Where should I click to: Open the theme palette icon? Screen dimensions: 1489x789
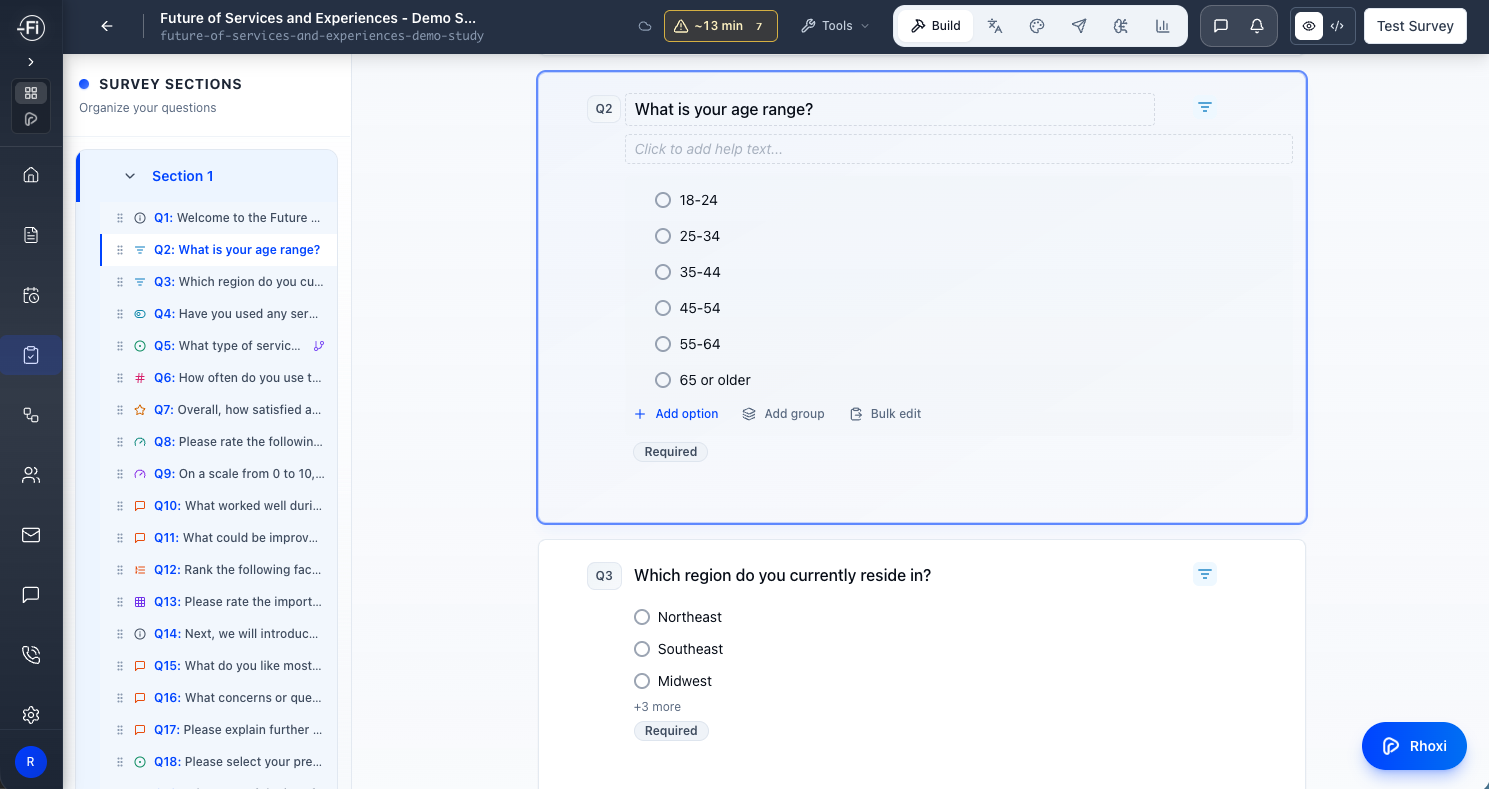click(1037, 26)
